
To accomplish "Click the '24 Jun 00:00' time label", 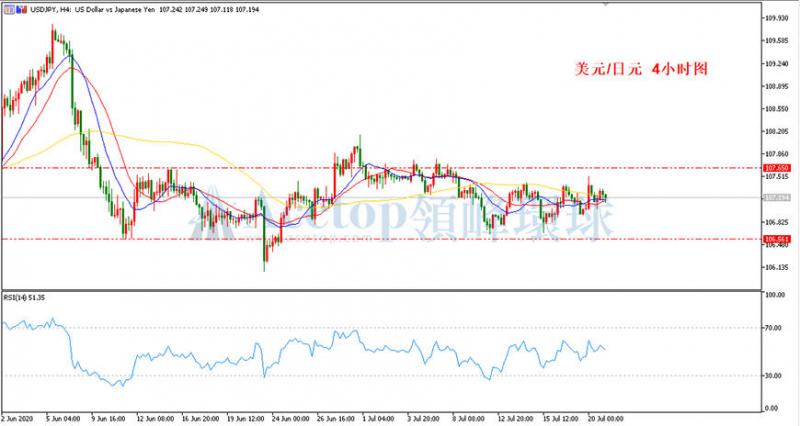I will click(291, 419).
